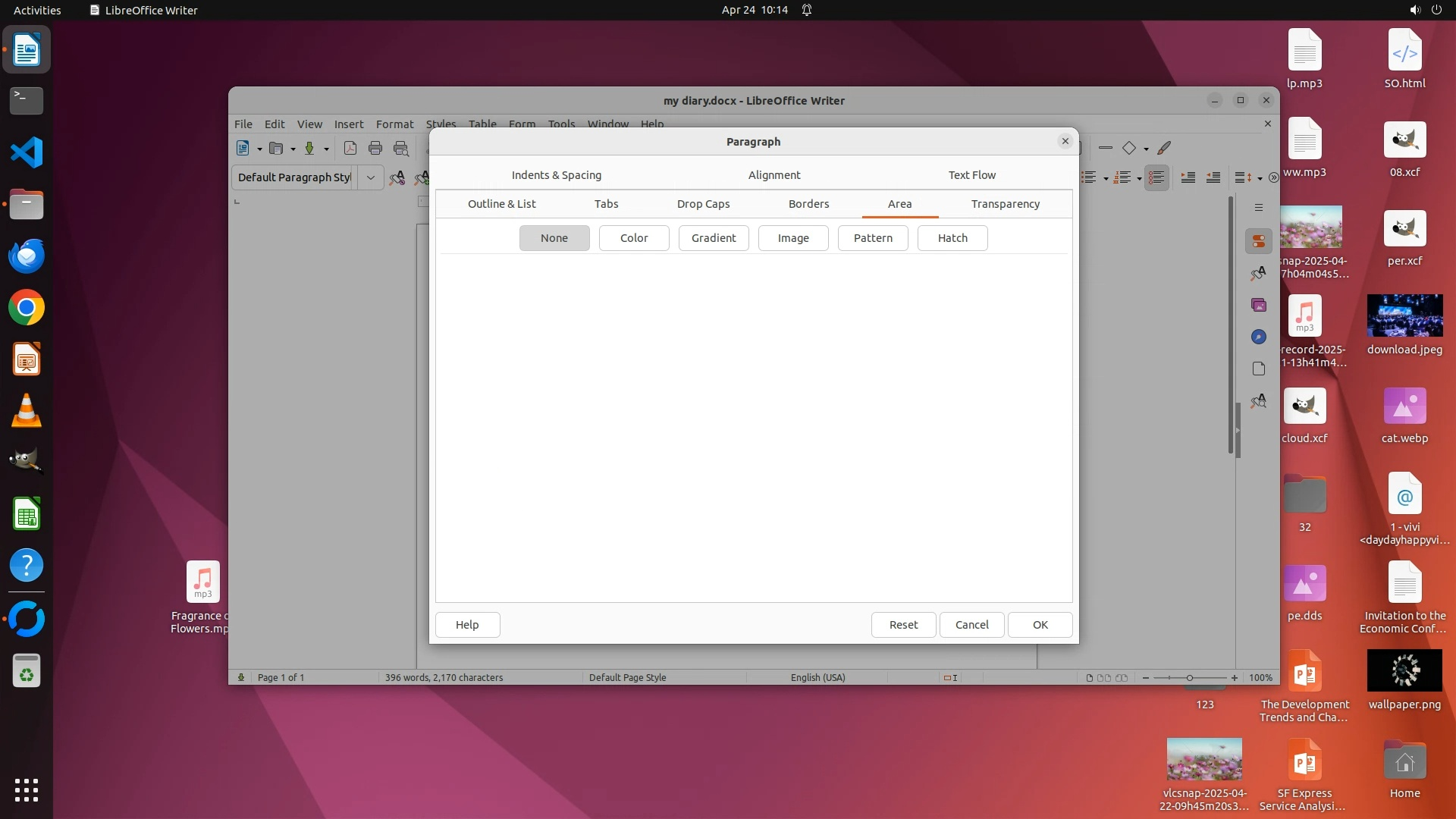
Task: Click the Increase Indent icon
Action: [1188, 177]
